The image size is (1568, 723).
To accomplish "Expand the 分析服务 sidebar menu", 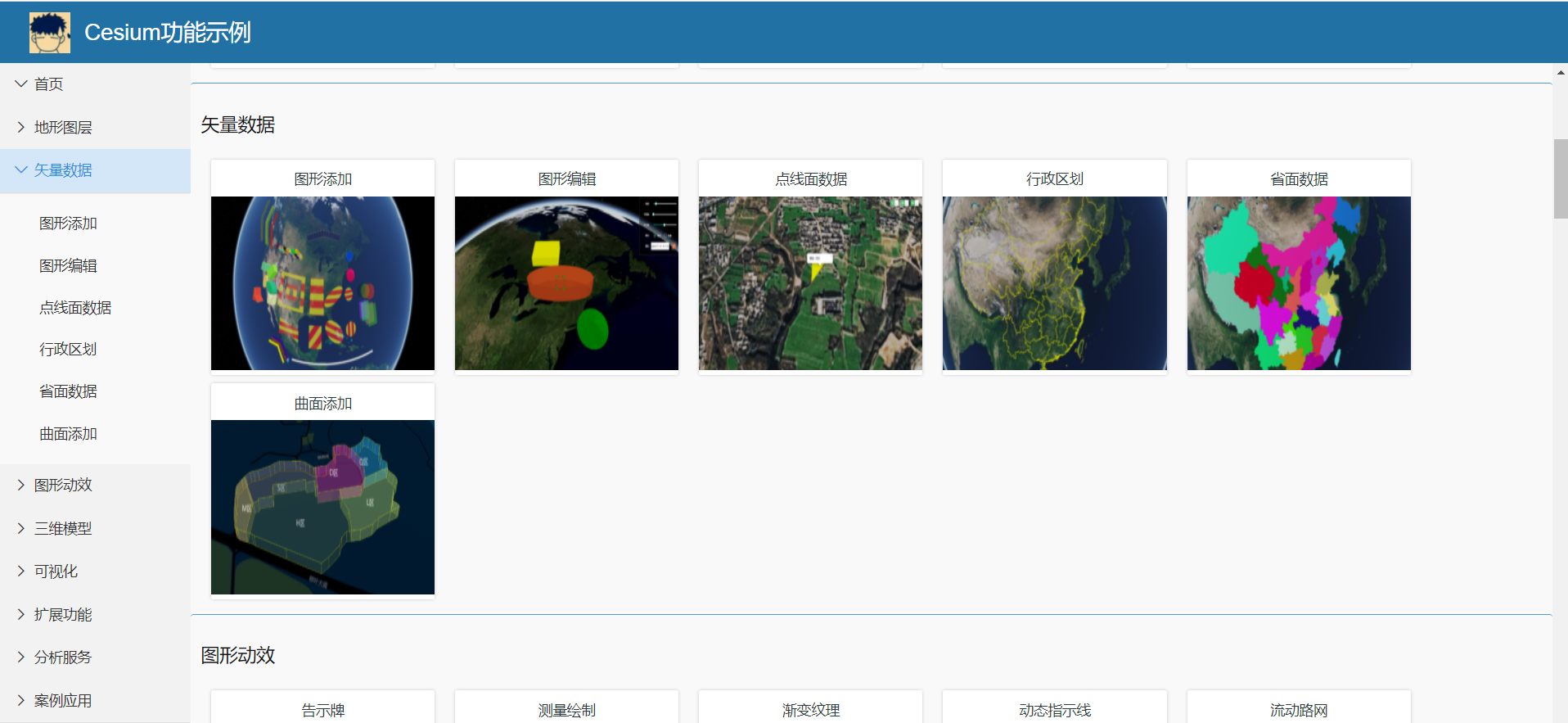I will point(63,657).
